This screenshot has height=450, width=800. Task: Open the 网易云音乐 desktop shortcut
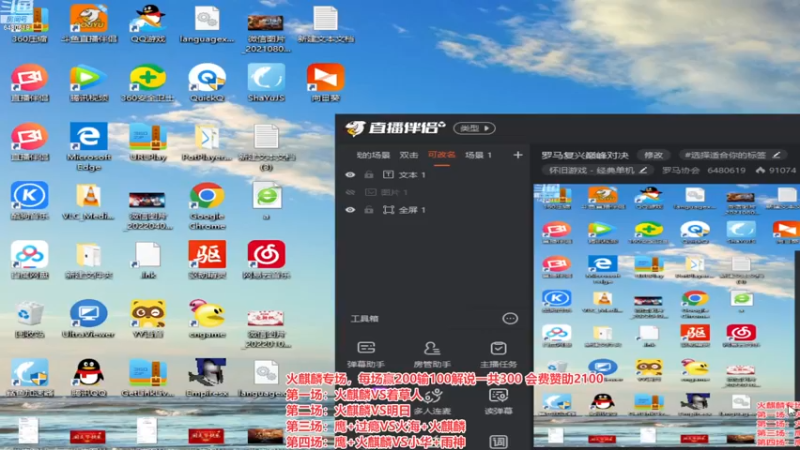pyautogui.click(x=266, y=260)
